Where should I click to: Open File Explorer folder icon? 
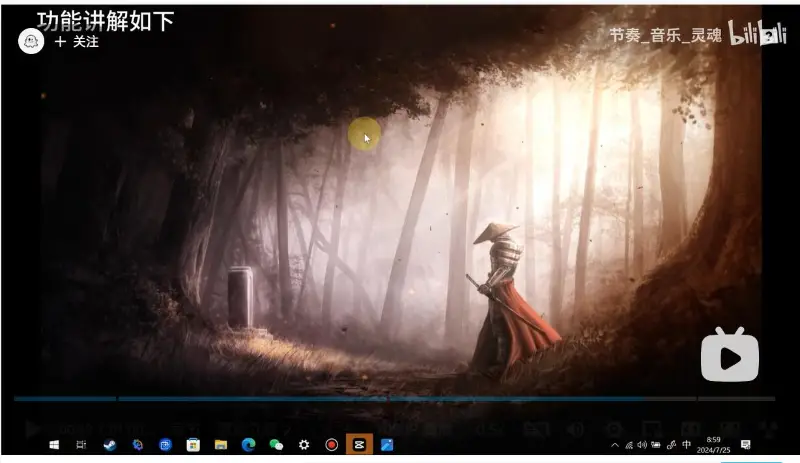[220, 445]
